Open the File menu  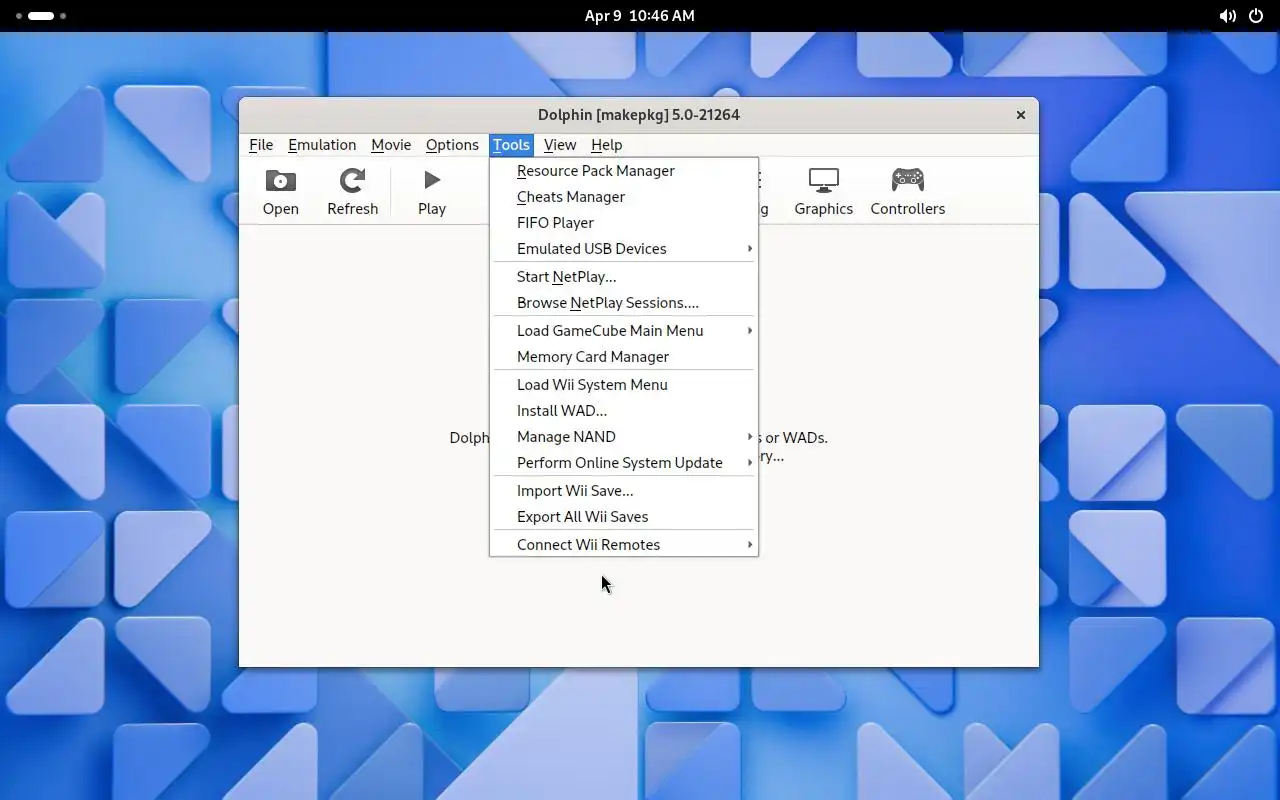pos(261,145)
